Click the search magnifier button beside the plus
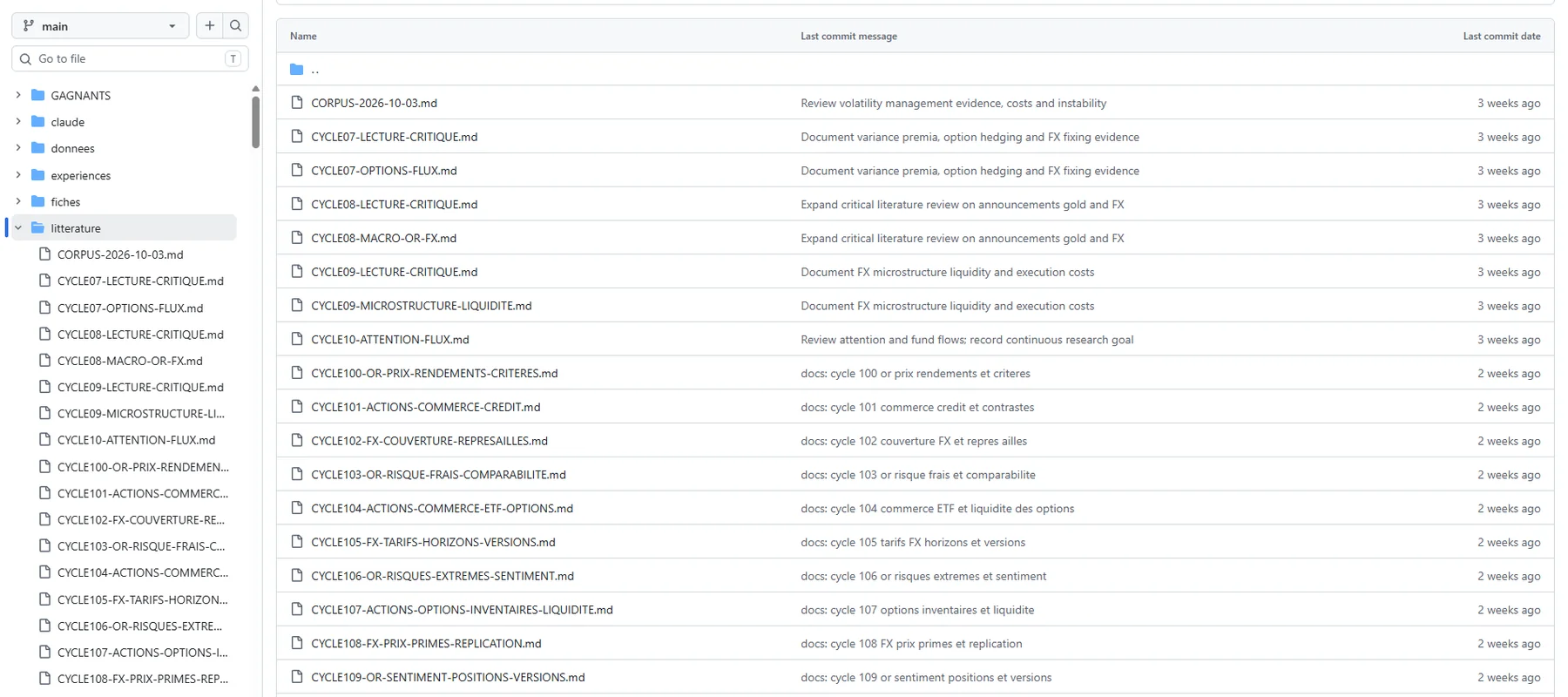The image size is (1568, 697). pyautogui.click(x=235, y=26)
